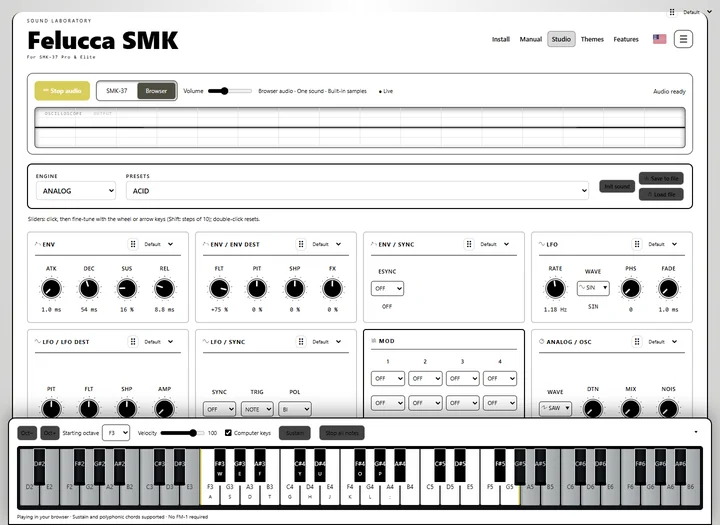
Task: Switch audio output to Browser
Action: (156, 90)
